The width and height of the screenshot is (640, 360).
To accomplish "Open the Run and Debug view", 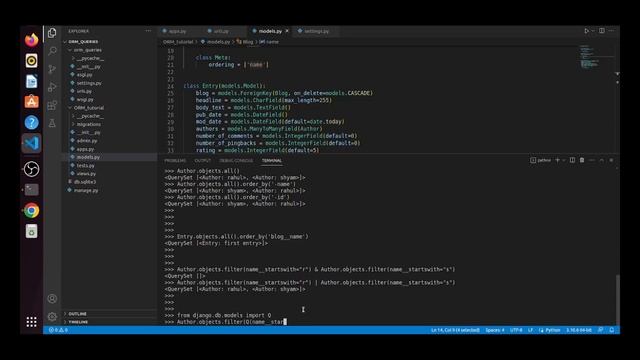I will tap(52, 87).
